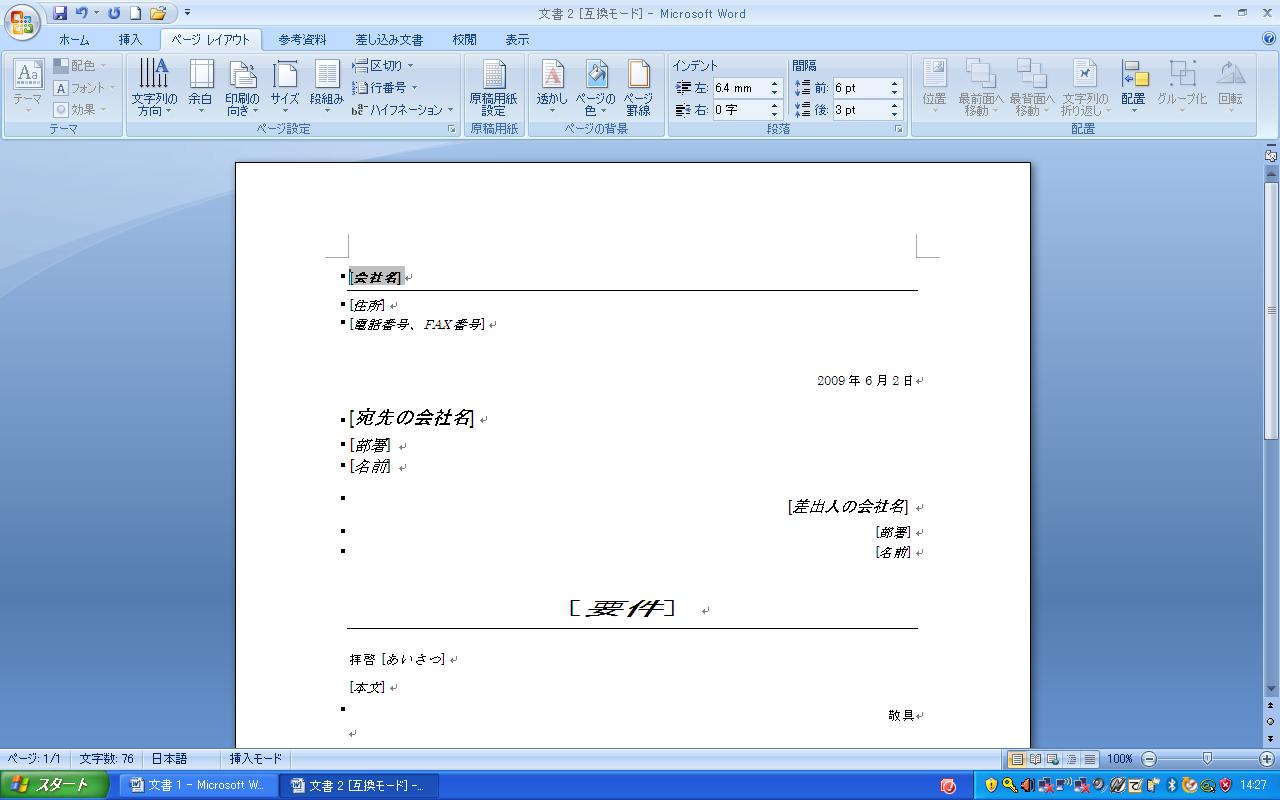Redo the action in quick access toolbar
The height and width of the screenshot is (800, 1280).
(x=114, y=13)
